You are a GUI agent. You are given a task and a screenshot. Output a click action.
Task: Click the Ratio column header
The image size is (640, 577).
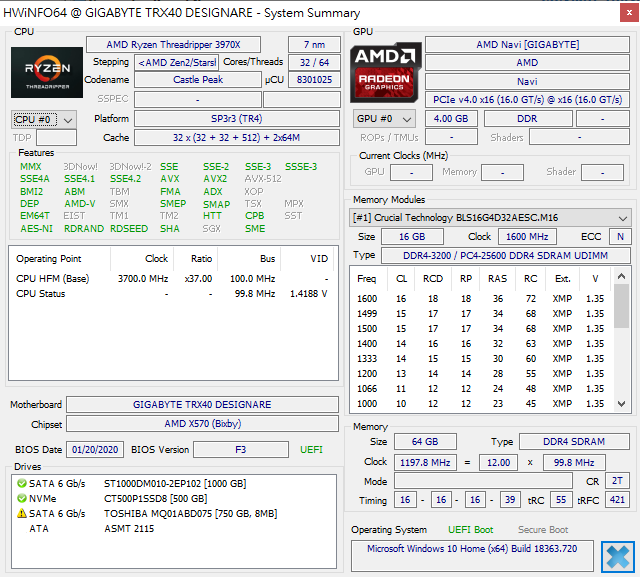click(x=196, y=259)
